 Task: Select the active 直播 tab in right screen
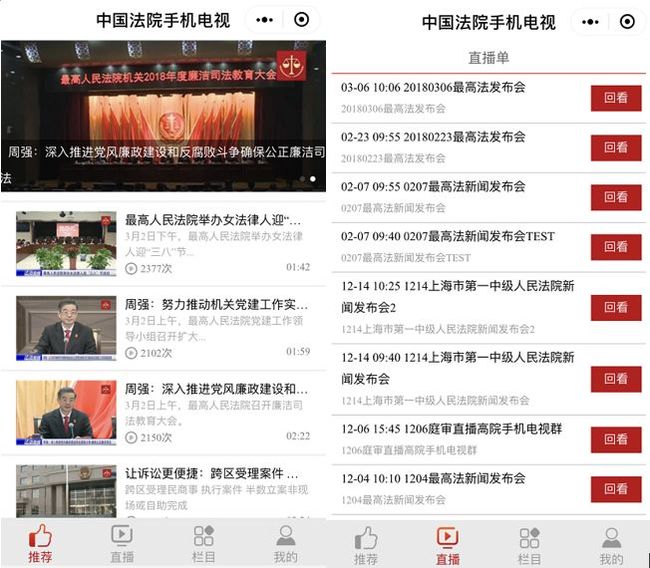coord(447,546)
